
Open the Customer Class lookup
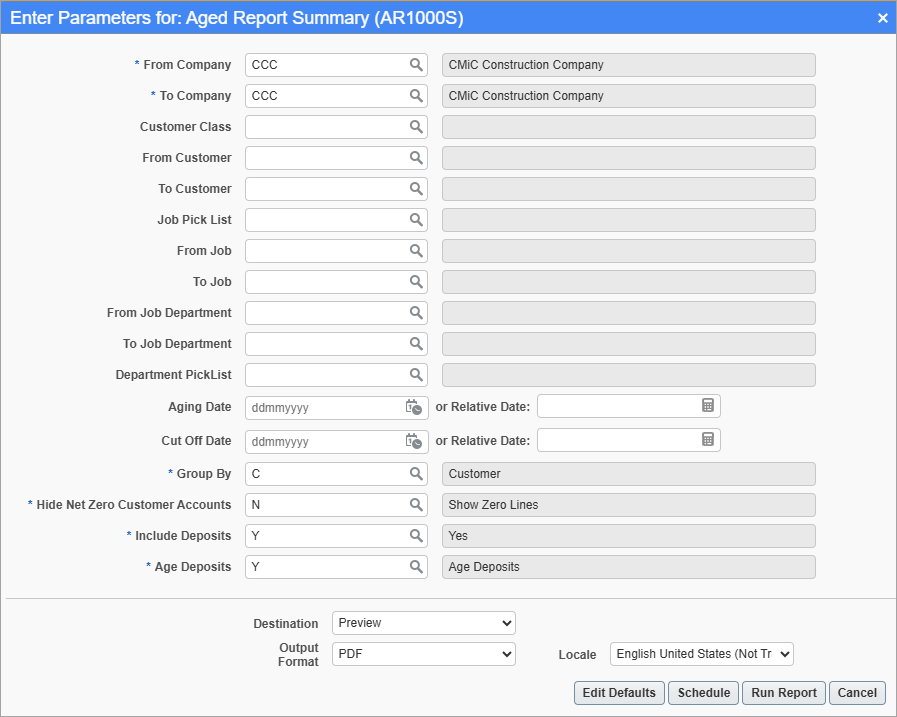pos(419,126)
